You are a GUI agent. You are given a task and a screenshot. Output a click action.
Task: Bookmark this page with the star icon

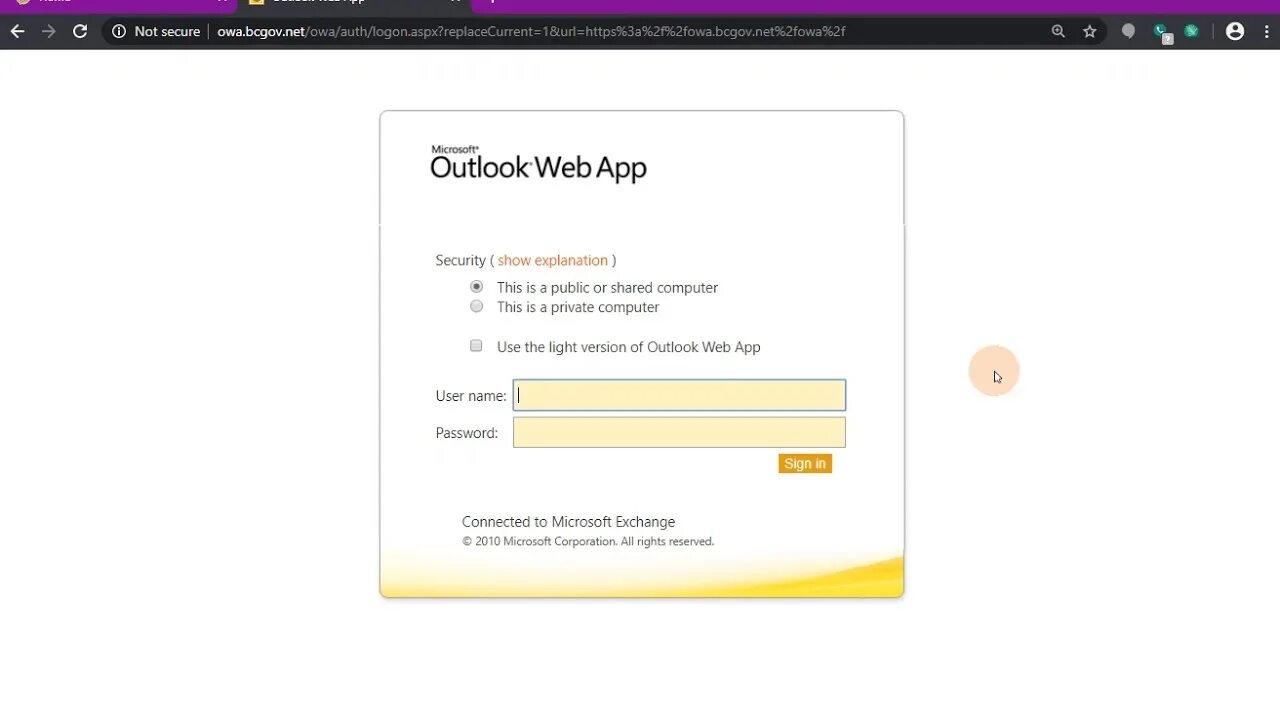(x=1090, y=31)
